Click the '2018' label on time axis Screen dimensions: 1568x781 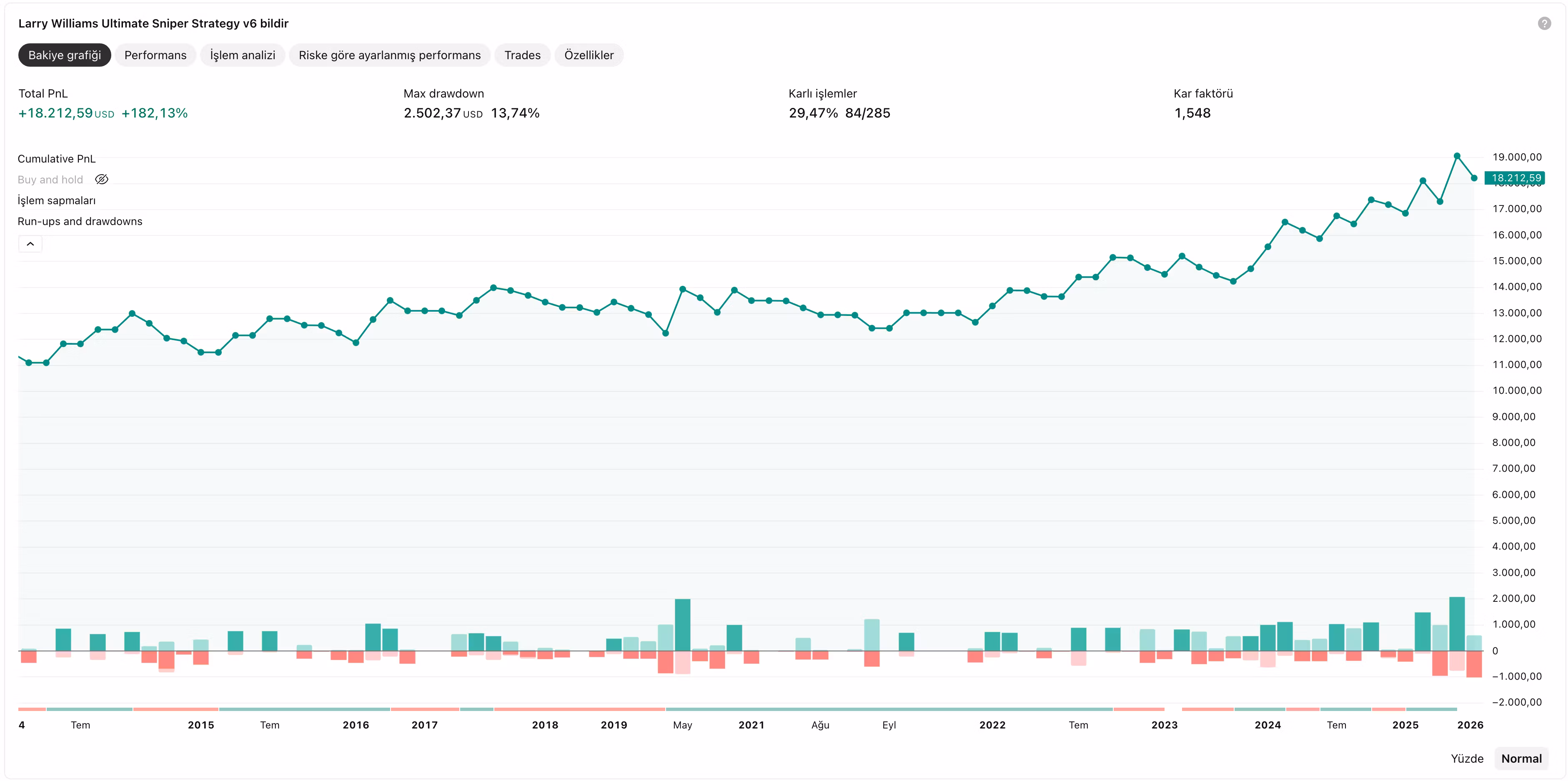point(546,725)
